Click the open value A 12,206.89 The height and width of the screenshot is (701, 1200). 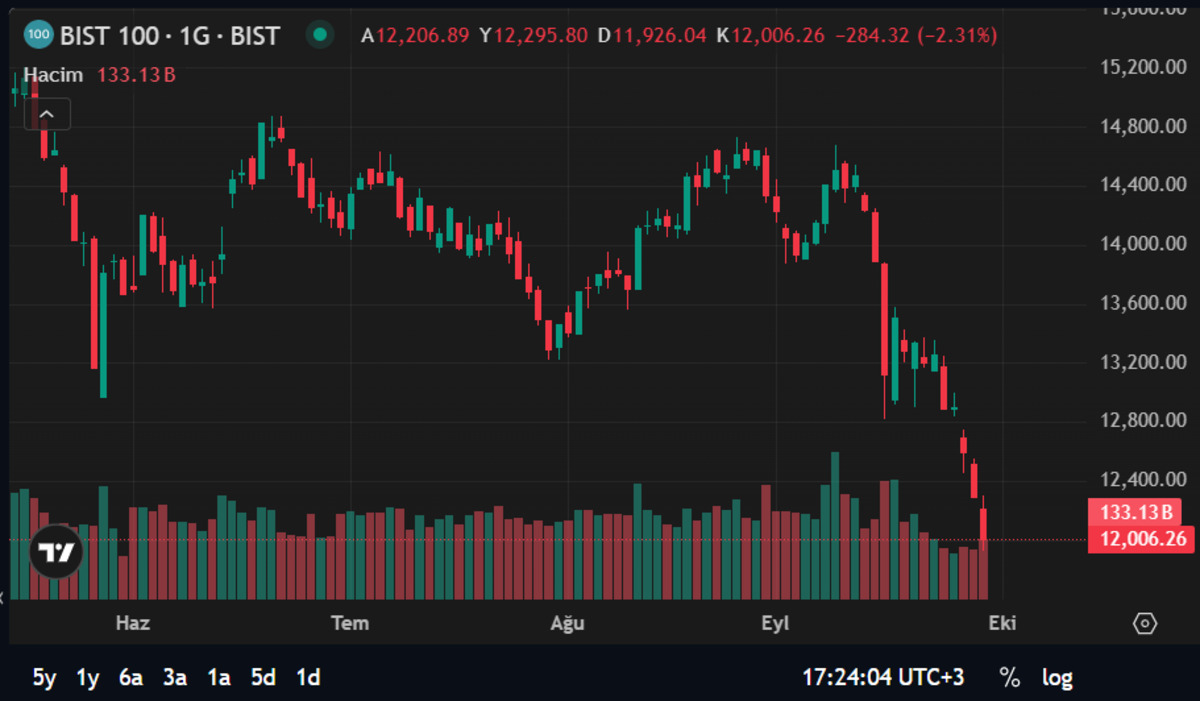pyautogui.click(x=415, y=36)
